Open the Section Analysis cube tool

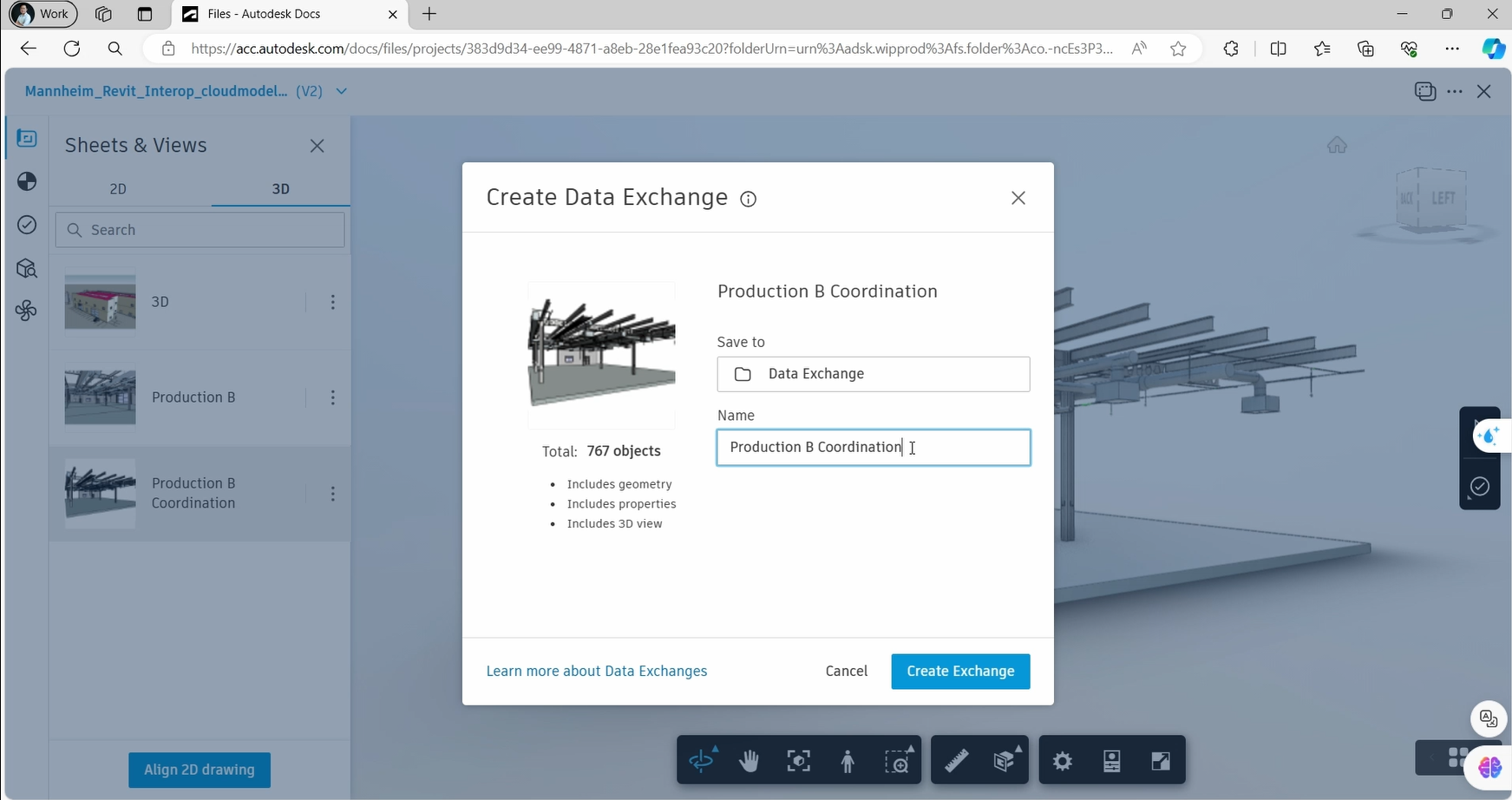(1005, 761)
